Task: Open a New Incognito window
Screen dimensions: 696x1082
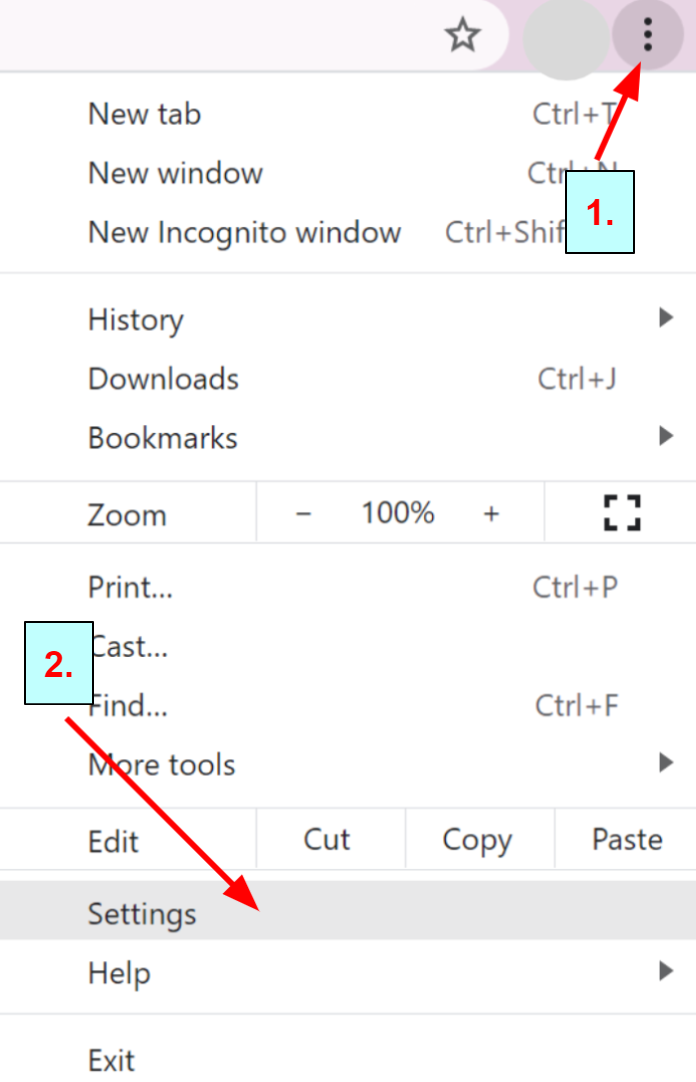Action: [244, 232]
